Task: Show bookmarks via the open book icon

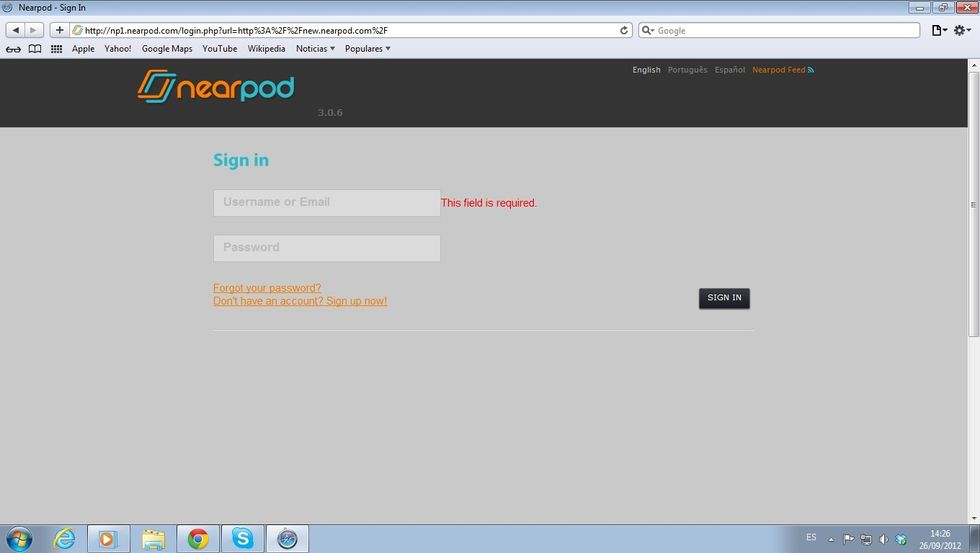Action: pos(35,49)
